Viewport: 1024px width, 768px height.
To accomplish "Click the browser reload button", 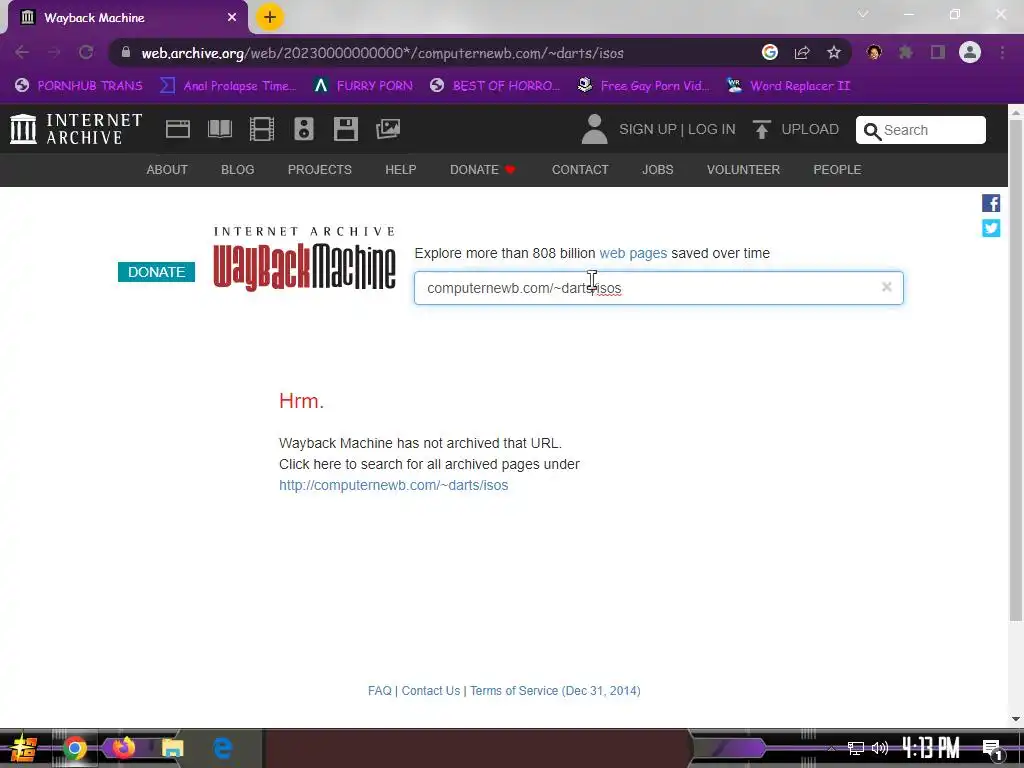I will click(86, 52).
